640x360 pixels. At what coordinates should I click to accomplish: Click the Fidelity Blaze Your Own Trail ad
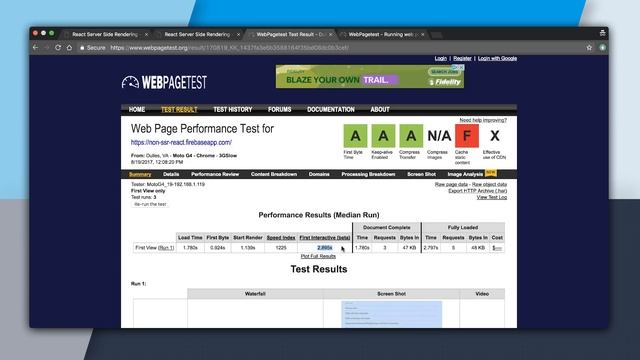(370, 76)
